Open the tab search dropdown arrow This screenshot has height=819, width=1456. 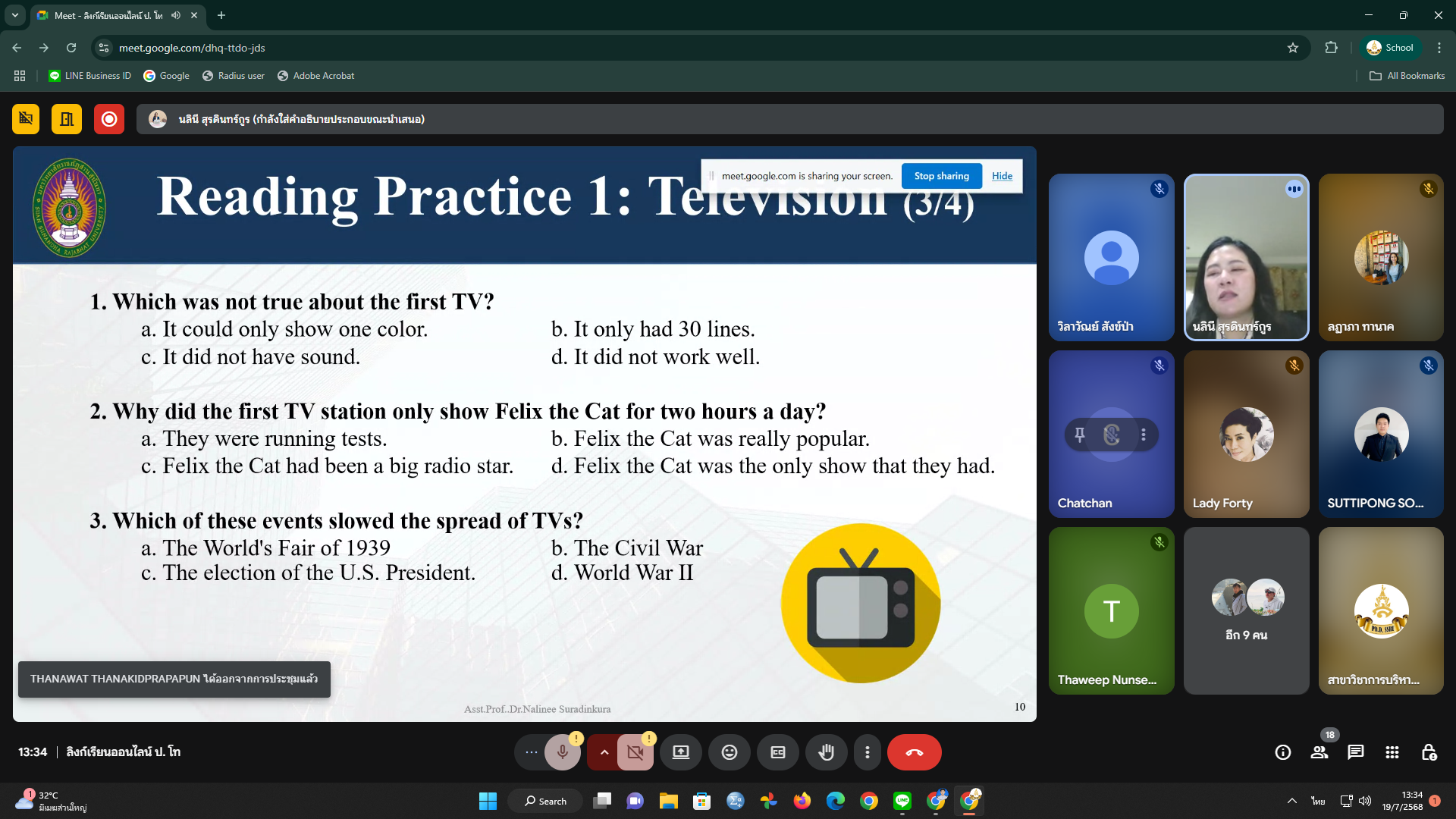pos(14,15)
